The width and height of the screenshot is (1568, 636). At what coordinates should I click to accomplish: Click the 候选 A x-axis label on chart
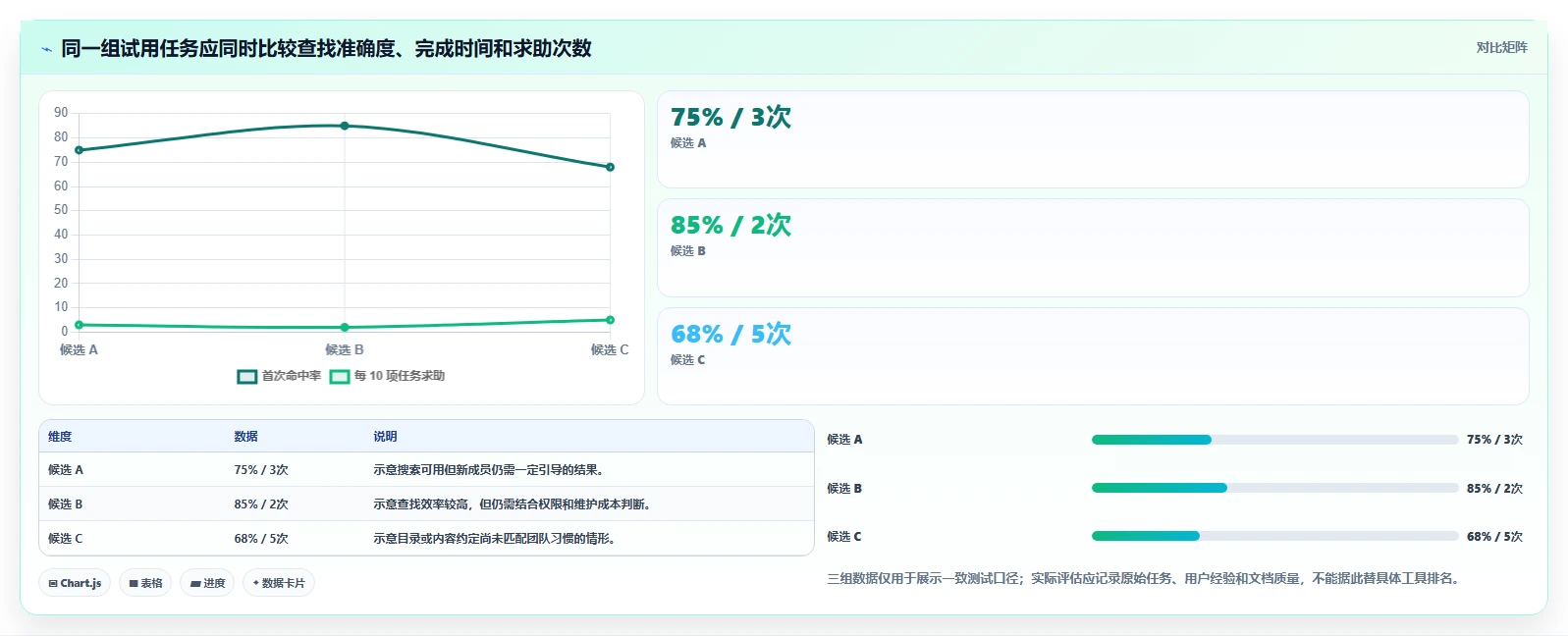[79, 349]
